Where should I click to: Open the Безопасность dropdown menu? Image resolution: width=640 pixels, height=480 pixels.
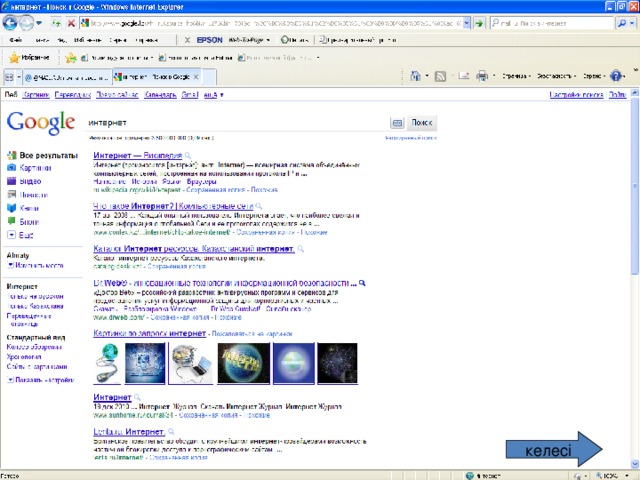(x=557, y=76)
